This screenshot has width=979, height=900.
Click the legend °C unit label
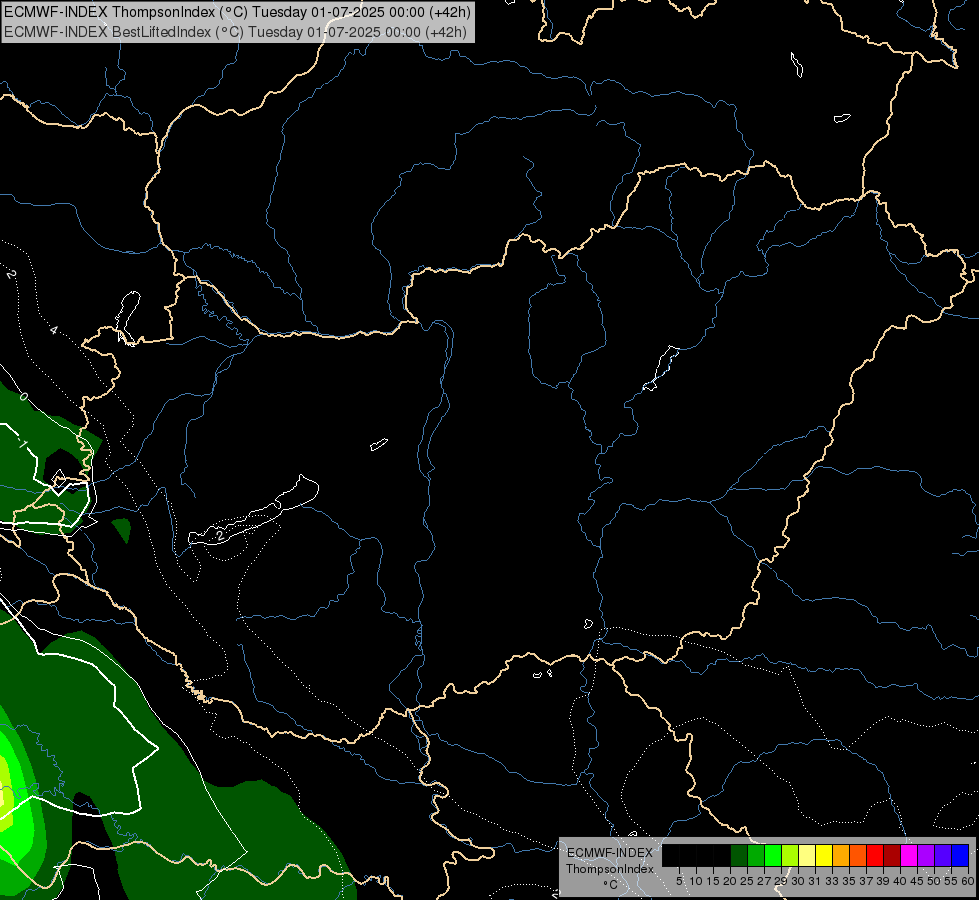[611, 885]
